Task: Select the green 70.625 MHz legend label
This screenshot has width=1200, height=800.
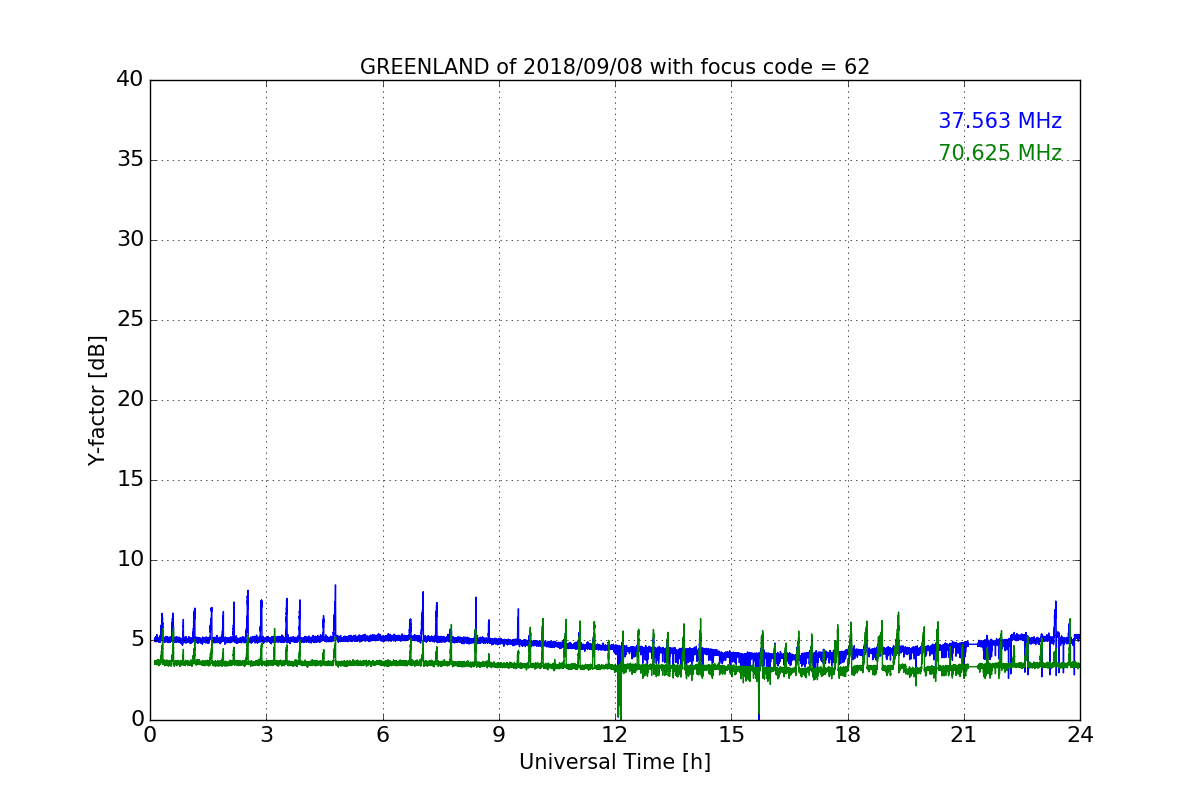Action: click(x=1000, y=153)
